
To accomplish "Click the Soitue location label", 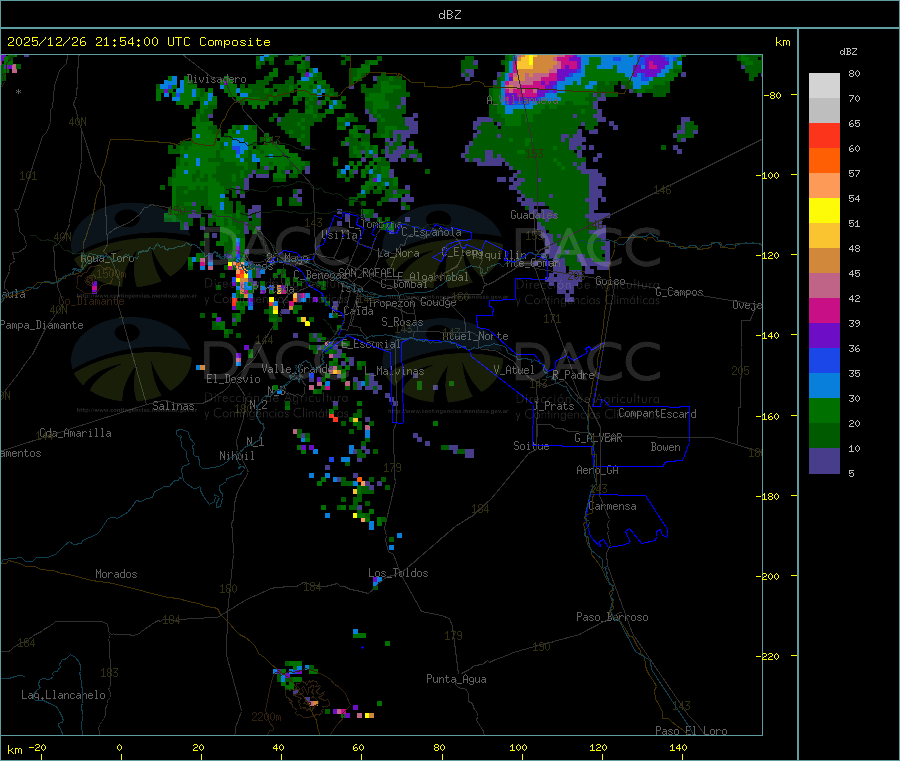I will 531,446.
